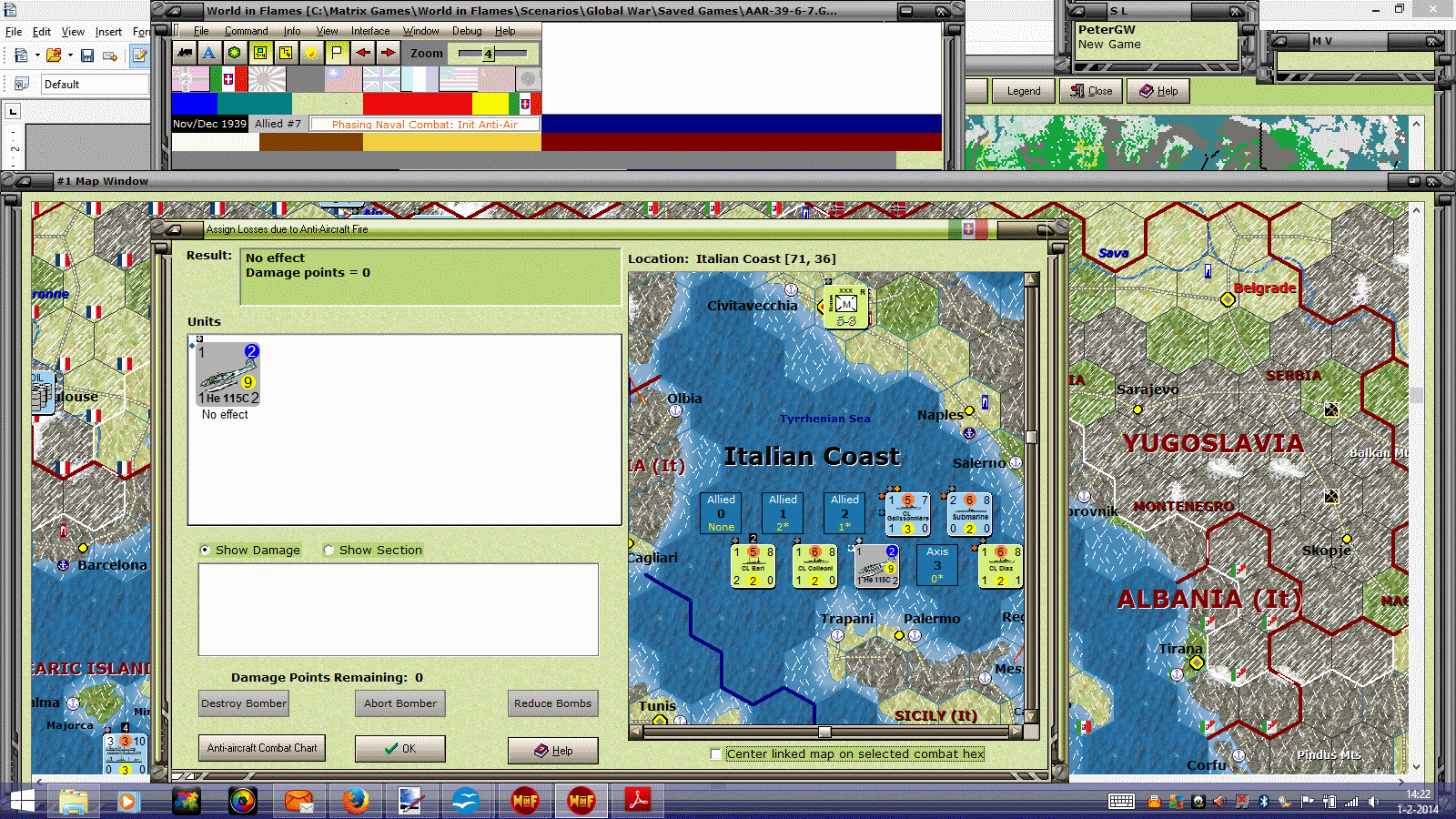
Task: Select the Japanese rising sun flag
Action: (267, 79)
